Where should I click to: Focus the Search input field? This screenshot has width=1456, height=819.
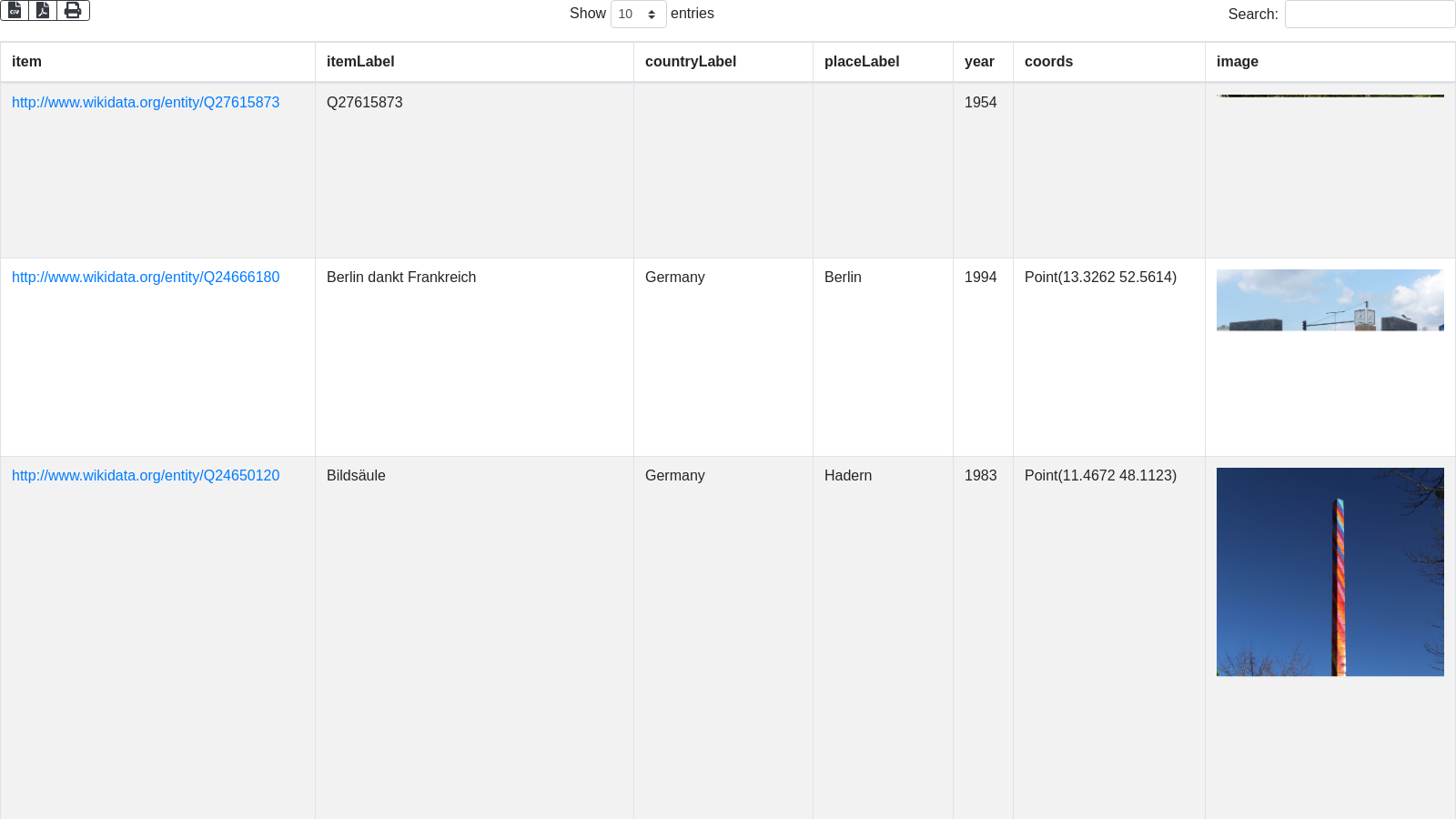click(1370, 15)
